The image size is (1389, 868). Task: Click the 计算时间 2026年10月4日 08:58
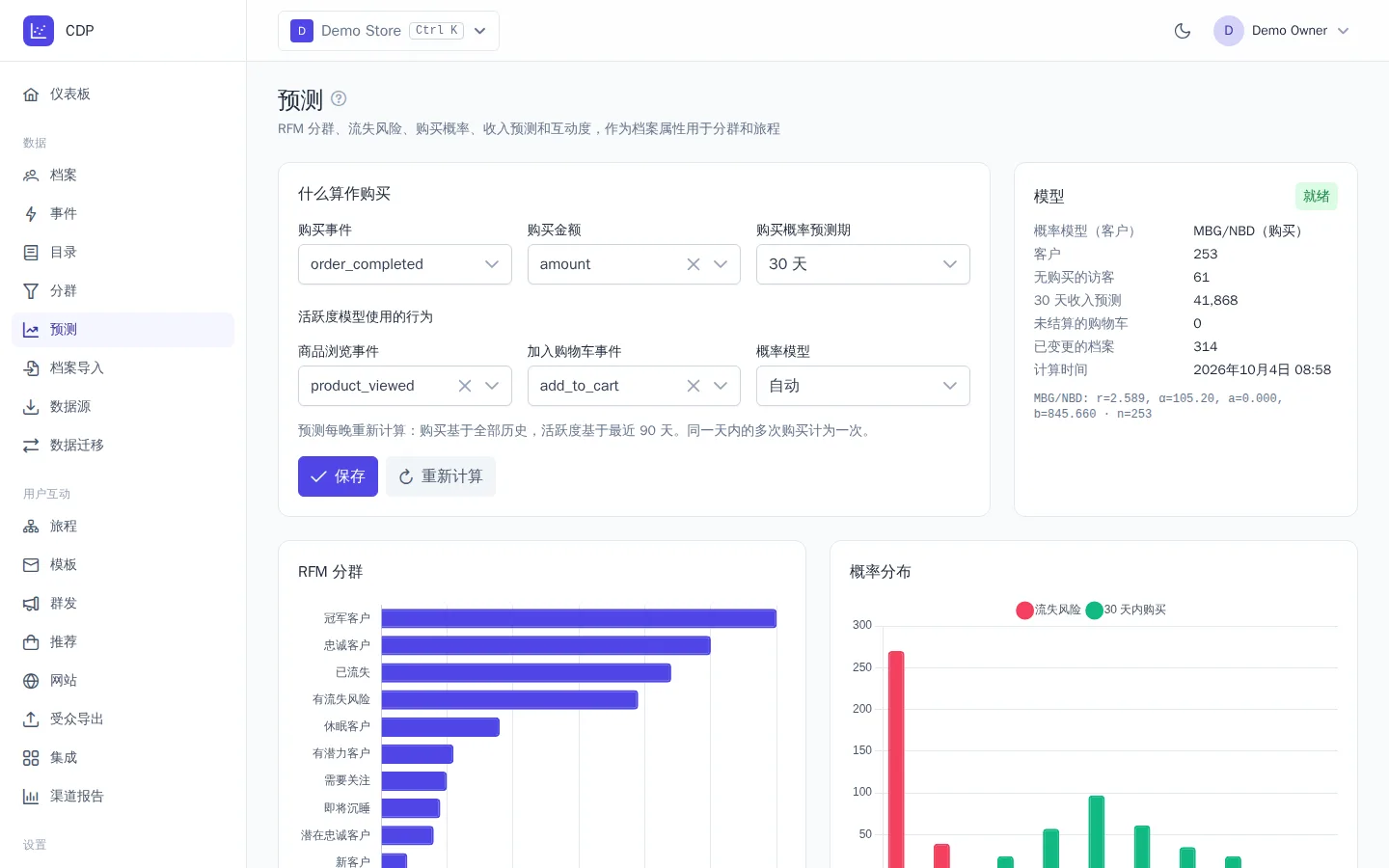(x=1262, y=369)
